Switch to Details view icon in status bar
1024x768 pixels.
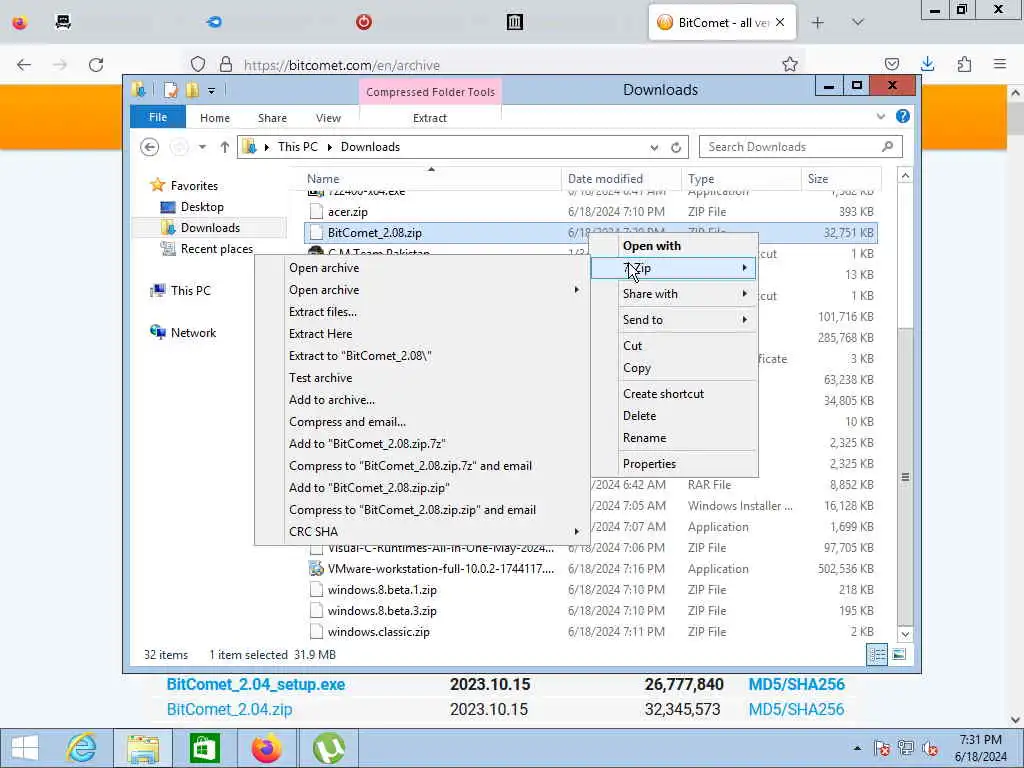(877, 654)
